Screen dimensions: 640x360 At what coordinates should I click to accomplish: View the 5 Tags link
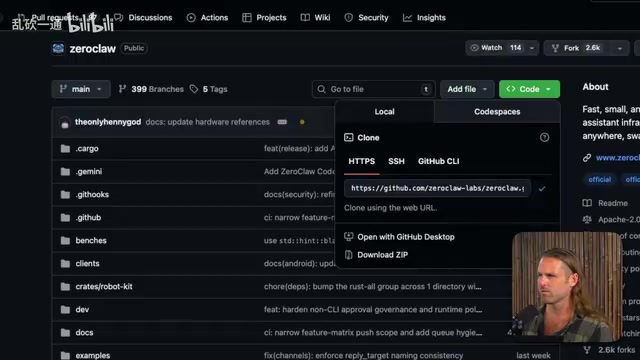[x=209, y=89]
